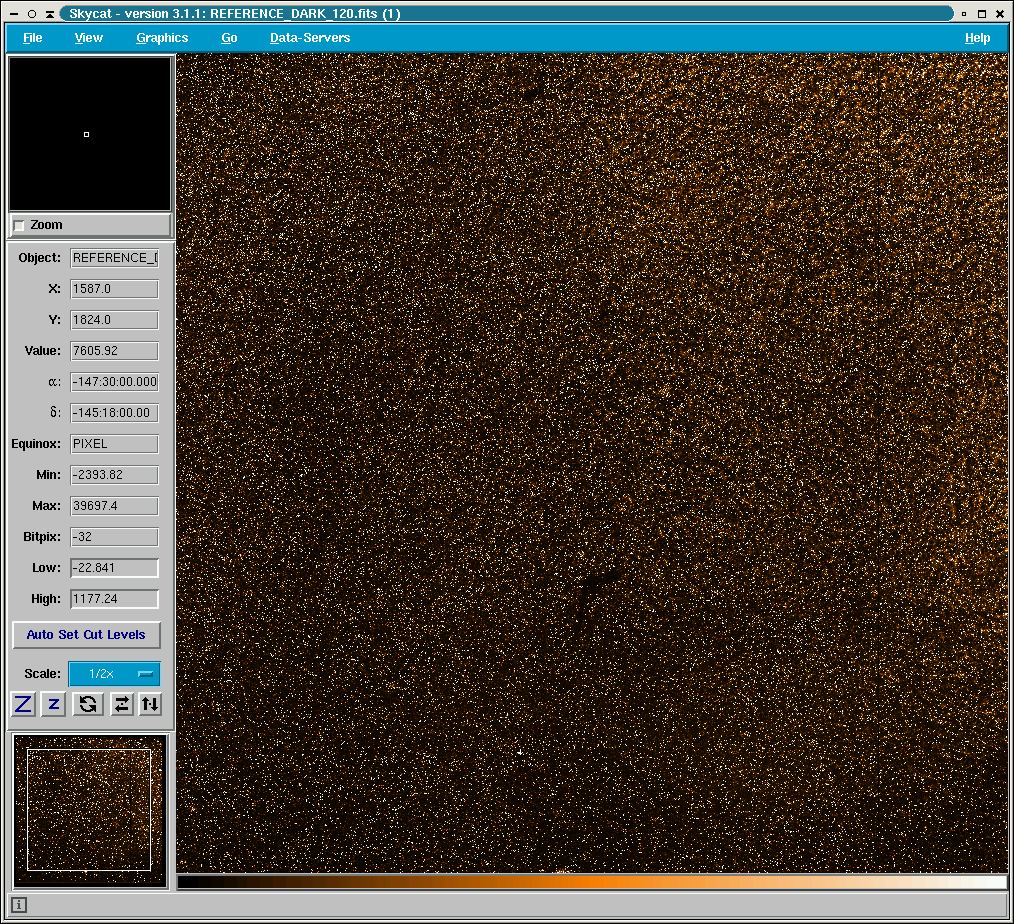The width and height of the screenshot is (1014, 924).
Task: Open the View menu
Action: [89, 38]
